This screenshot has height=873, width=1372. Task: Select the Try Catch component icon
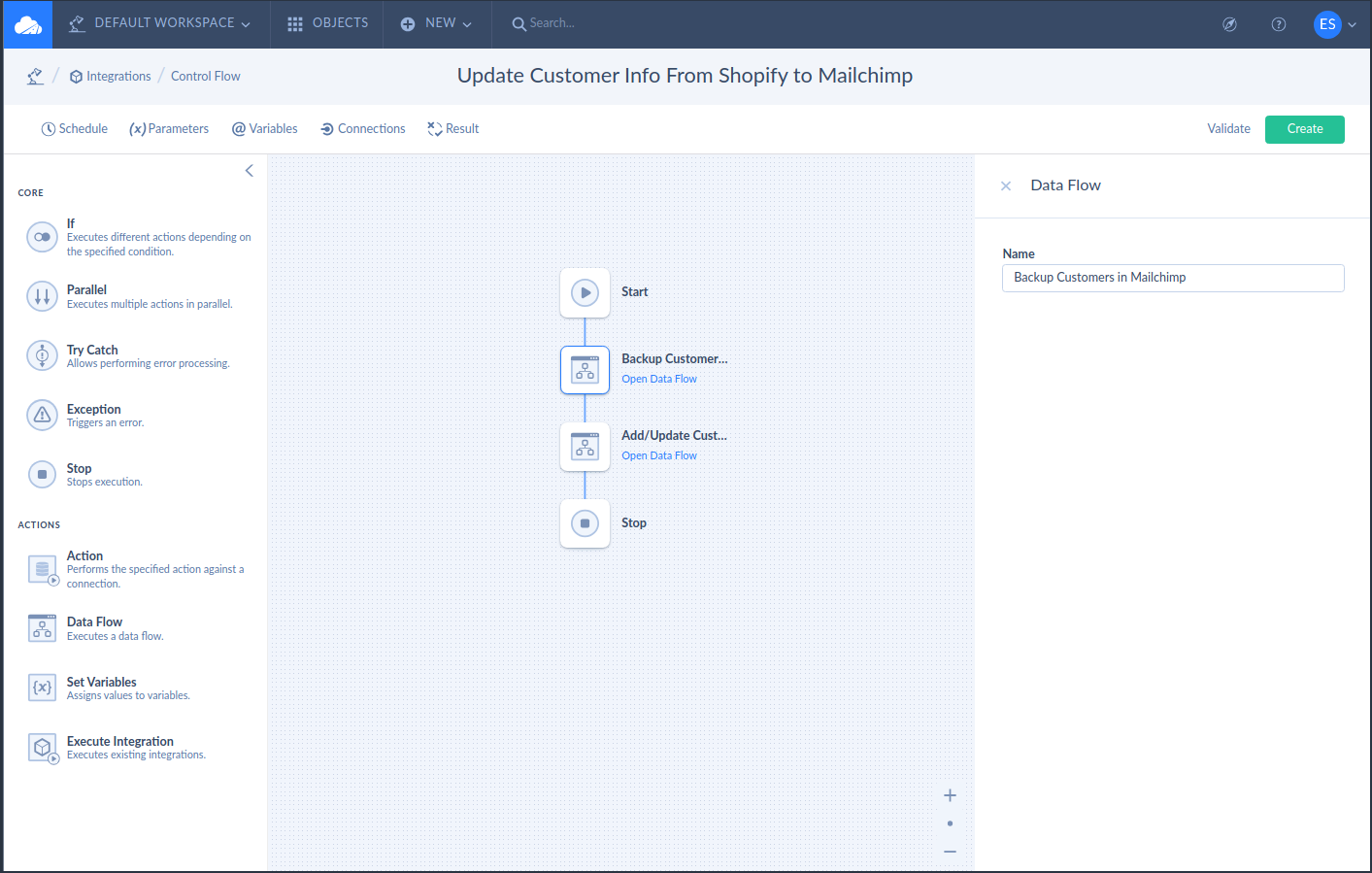click(x=42, y=356)
